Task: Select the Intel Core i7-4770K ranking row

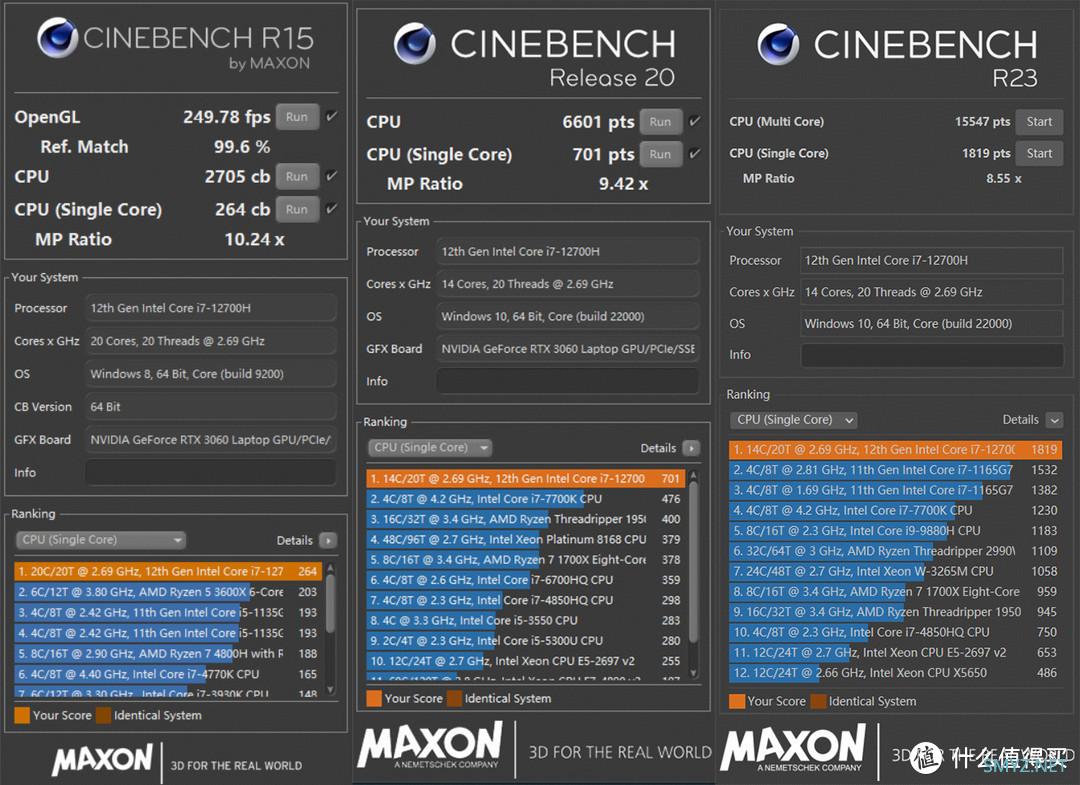Action: (x=167, y=674)
